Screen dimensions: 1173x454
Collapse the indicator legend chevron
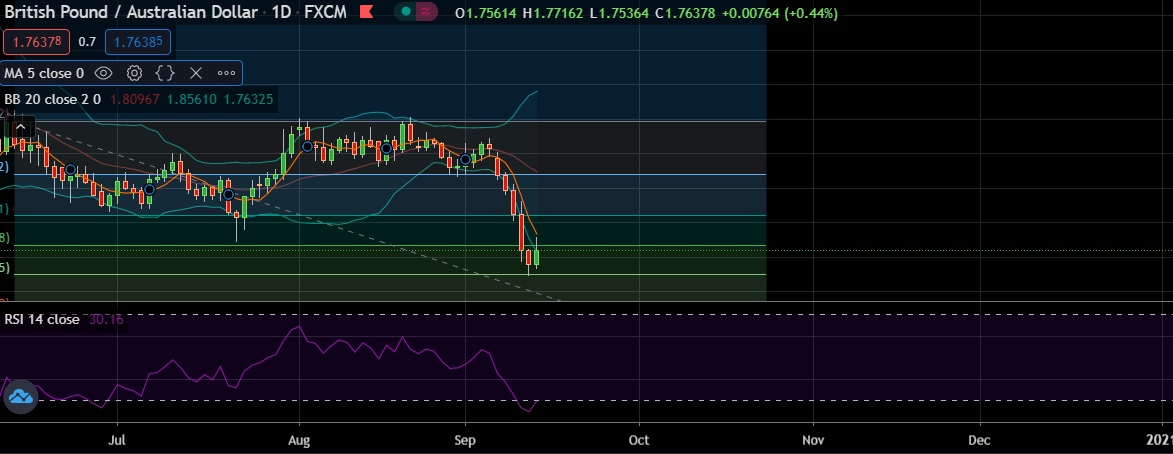20,128
